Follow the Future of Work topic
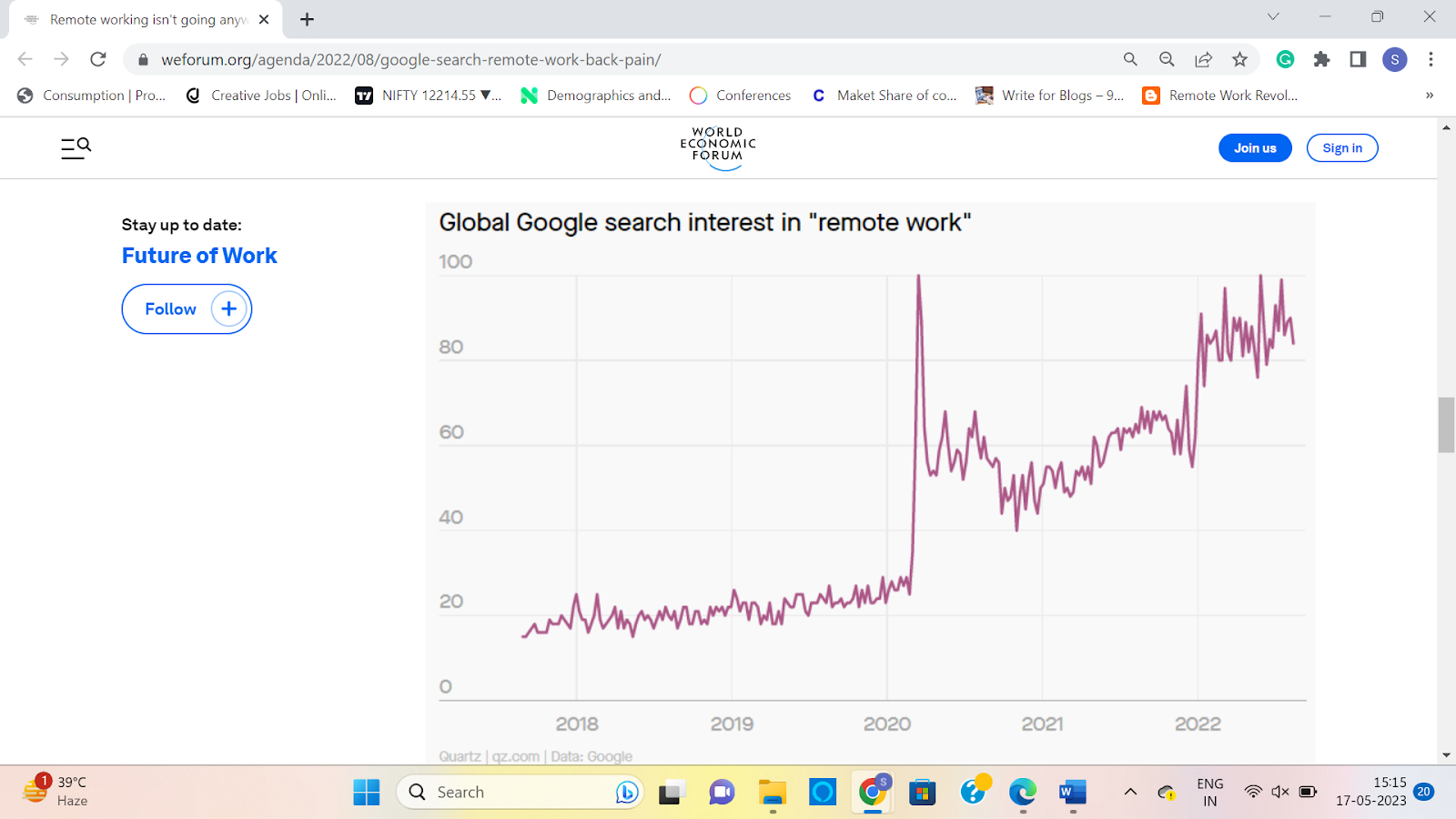This screenshot has width=1456, height=819. click(x=187, y=308)
